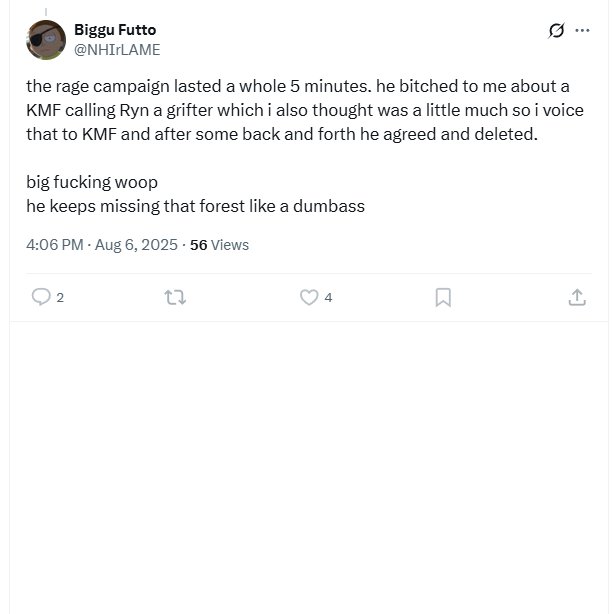Bookmark this post
This screenshot has height=614, width=614.
click(x=443, y=298)
